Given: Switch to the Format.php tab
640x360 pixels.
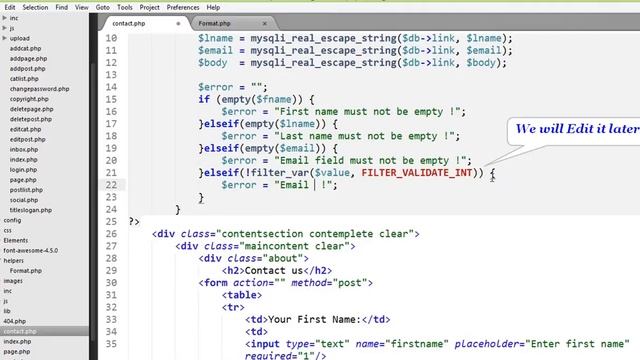Looking at the screenshot, I should [214, 23].
